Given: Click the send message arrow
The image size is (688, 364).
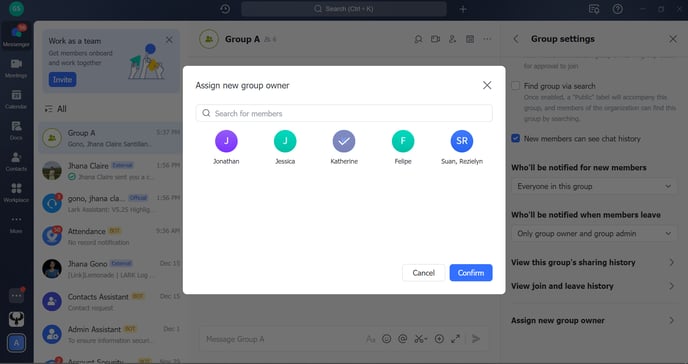Looking at the screenshot, I should 476,339.
